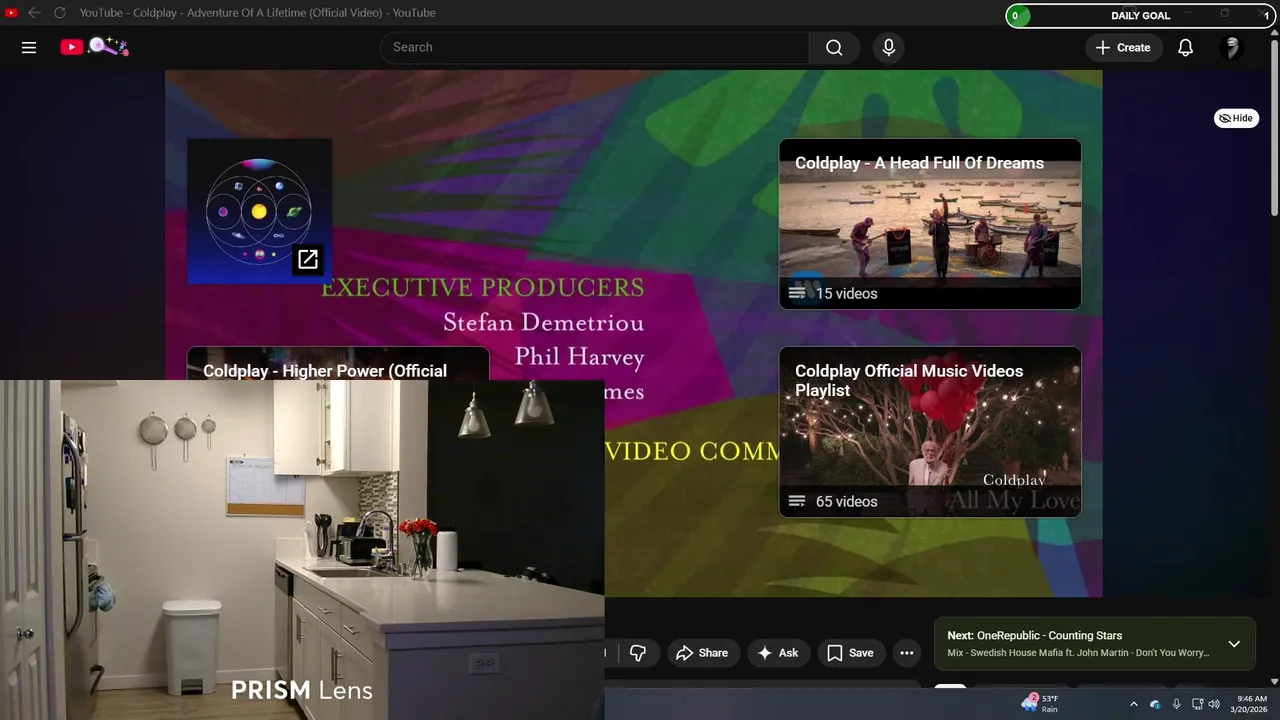Open Coldplay Official Music Videos Playlist card
The width and height of the screenshot is (1280, 720).
(930, 432)
